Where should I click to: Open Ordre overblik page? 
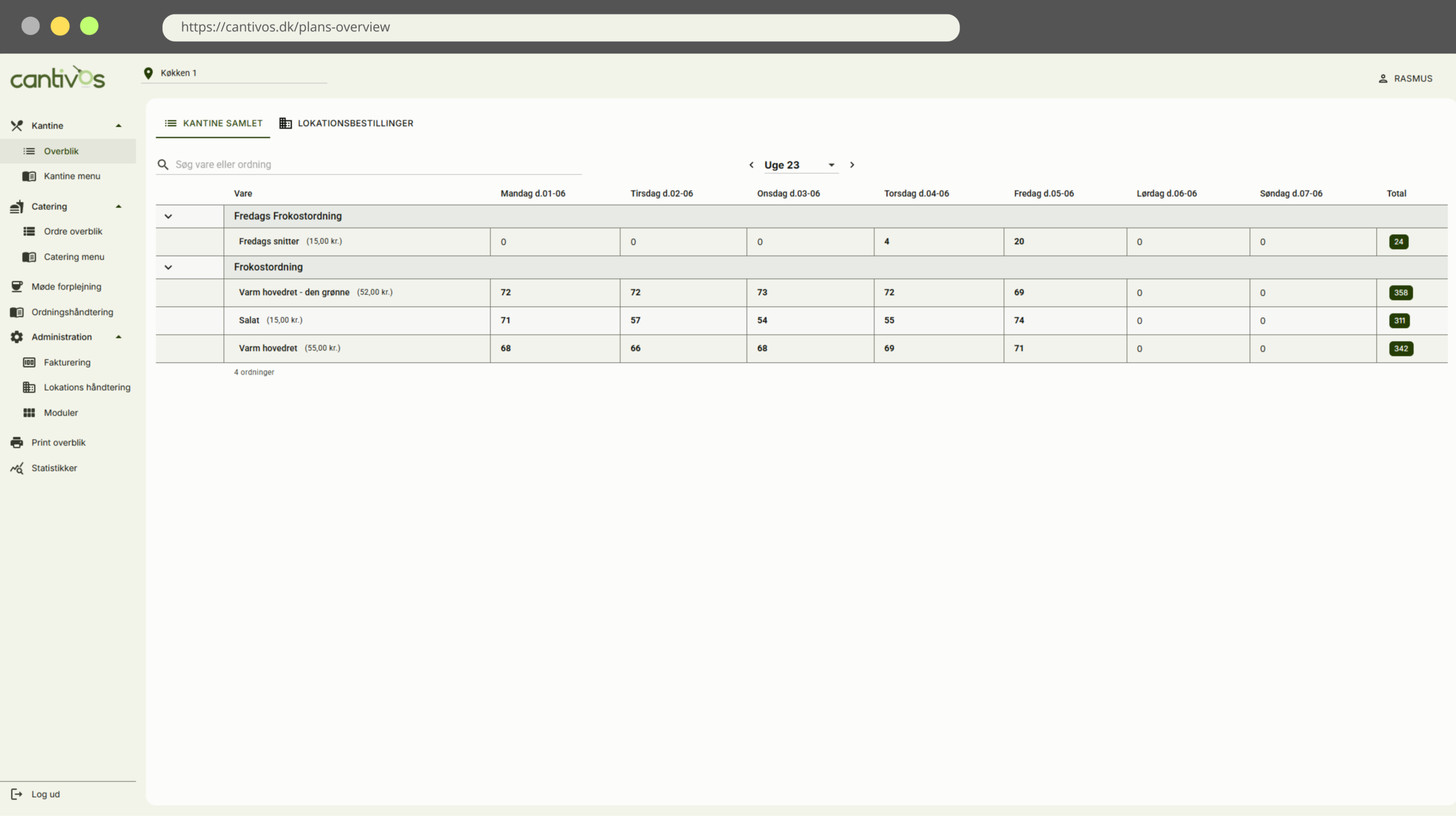pyautogui.click(x=73, y=232)
